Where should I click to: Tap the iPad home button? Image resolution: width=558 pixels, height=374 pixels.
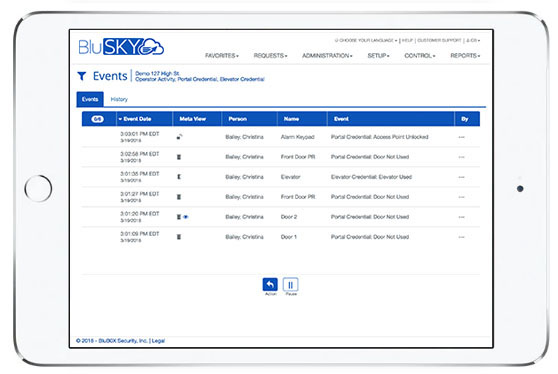[x=38, y=188]
